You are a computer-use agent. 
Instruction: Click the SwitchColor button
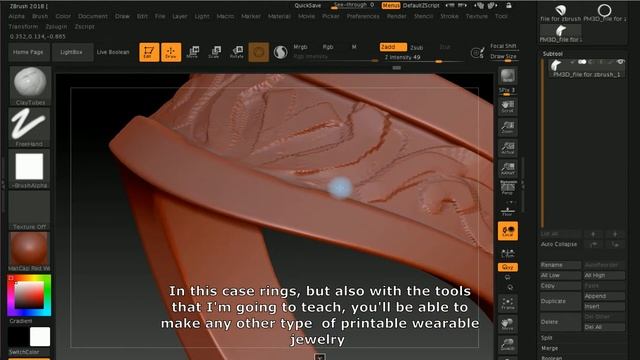point(24,352)
